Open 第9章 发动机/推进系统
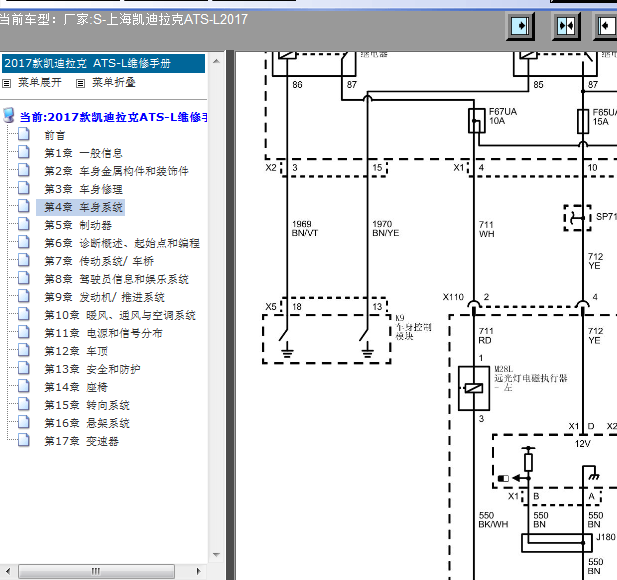Viewport: 617px width, 580px height. point(105,297)
